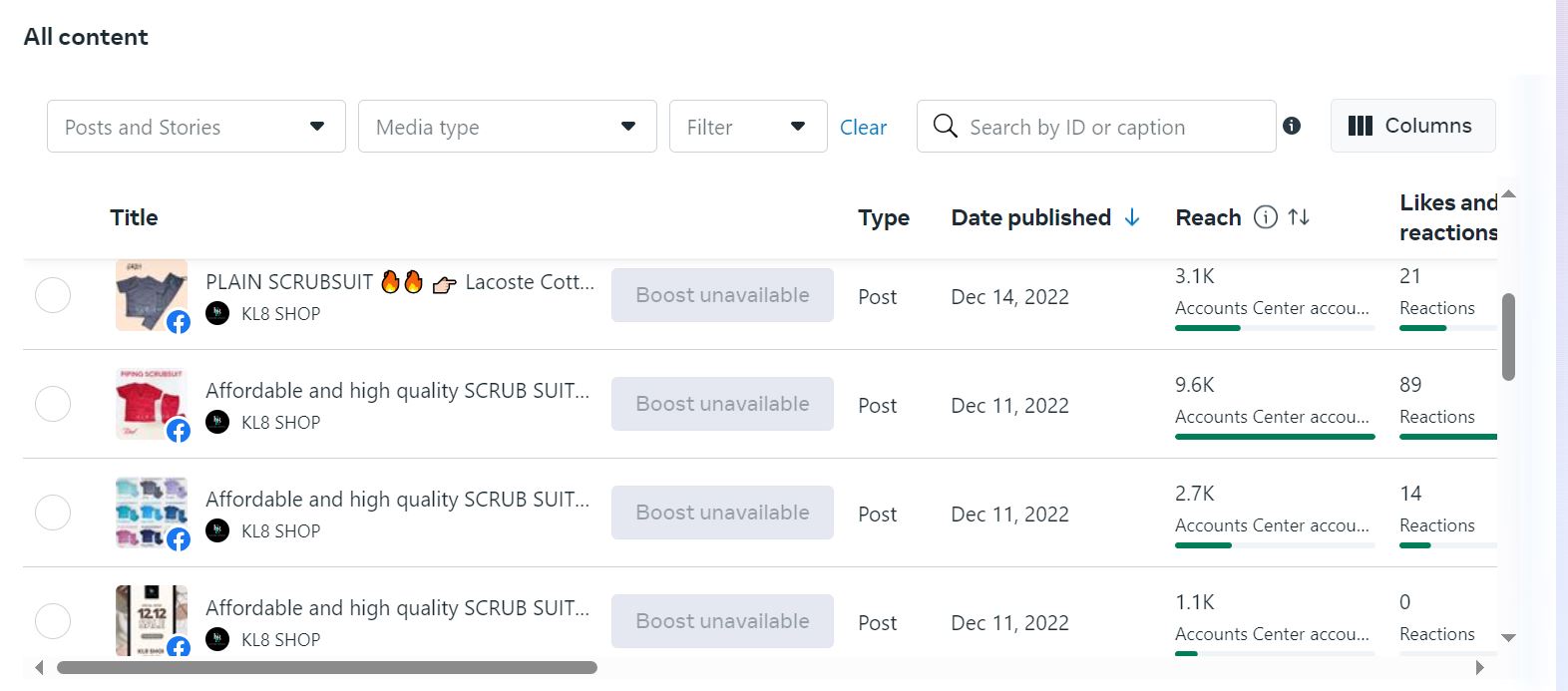Click the Date published sort arrow
Image resolution: width=1568 pixels, height=691 pixels.
pos(1132,217)
